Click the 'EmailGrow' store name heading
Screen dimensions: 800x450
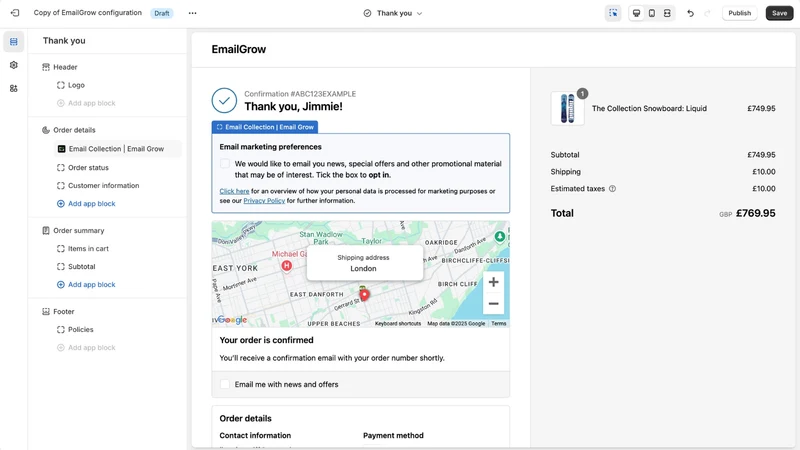coord(239,49)
